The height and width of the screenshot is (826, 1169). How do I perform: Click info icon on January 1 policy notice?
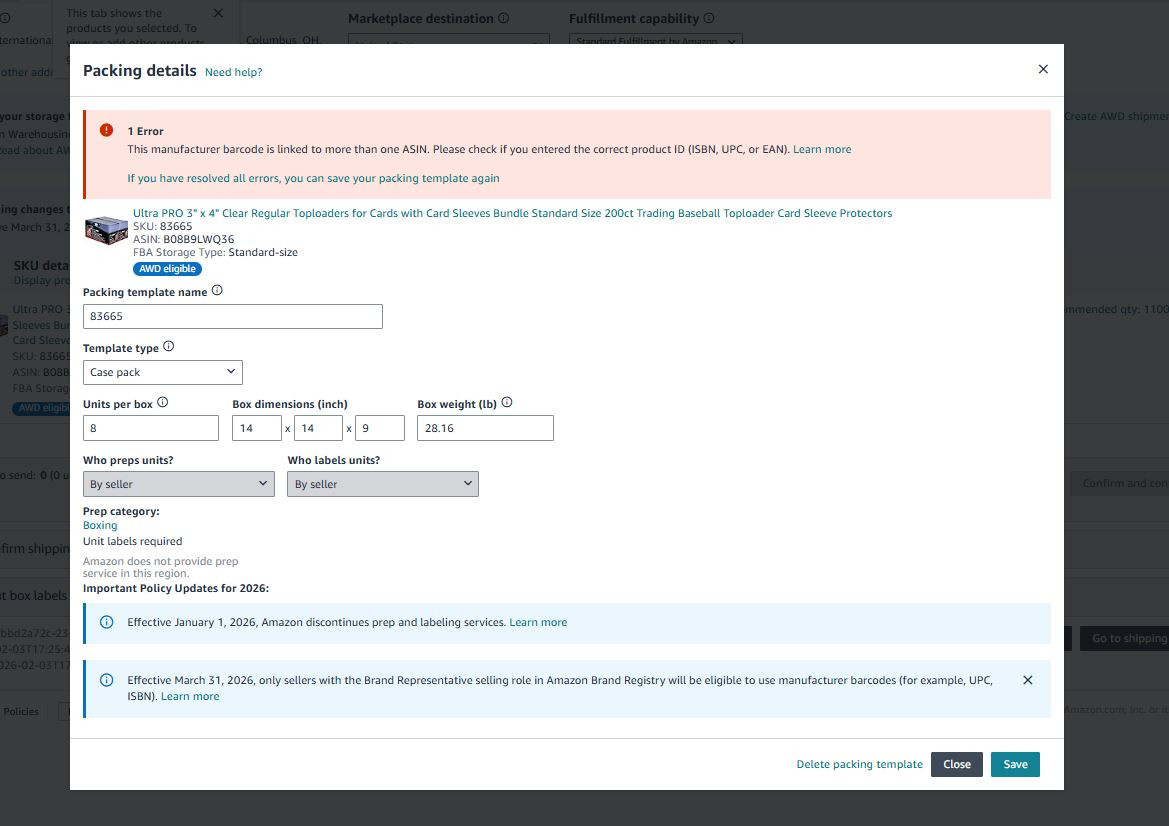tap(107, 622)
